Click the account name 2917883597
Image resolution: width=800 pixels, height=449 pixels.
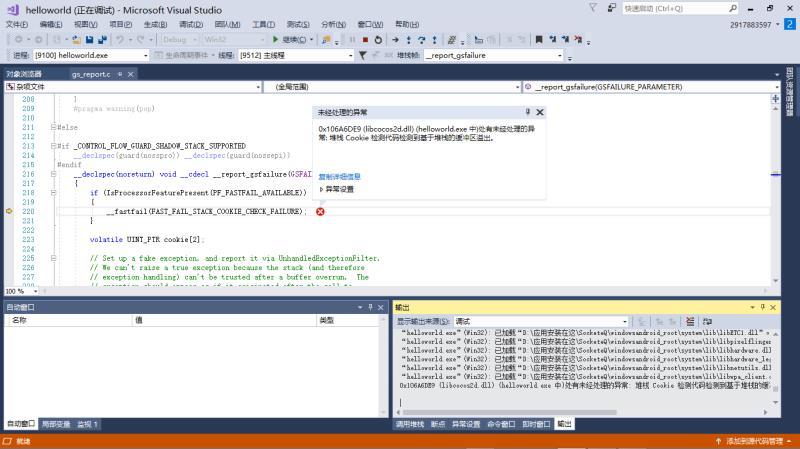(x=751, y=24)
